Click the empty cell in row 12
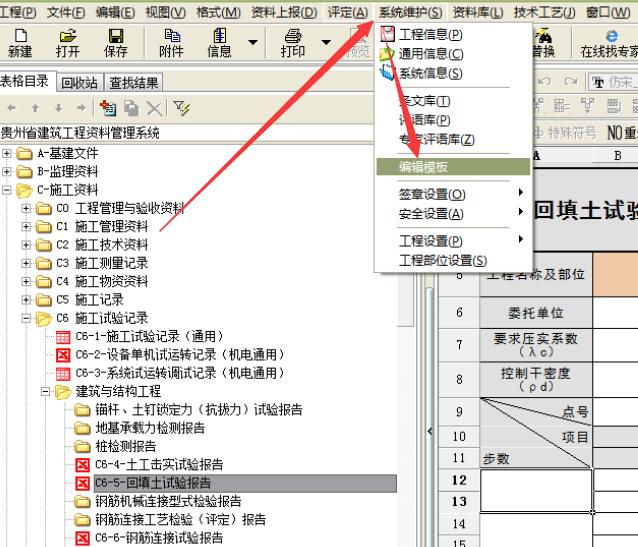 [x=536, y=490]
